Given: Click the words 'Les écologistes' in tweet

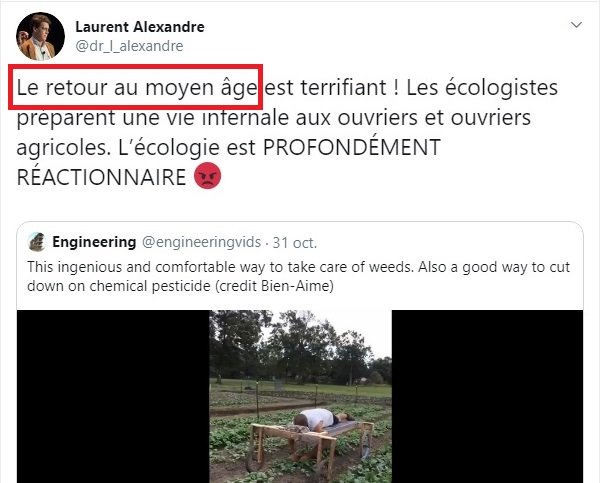Looking at the screenshot, I should pos(482,88).
